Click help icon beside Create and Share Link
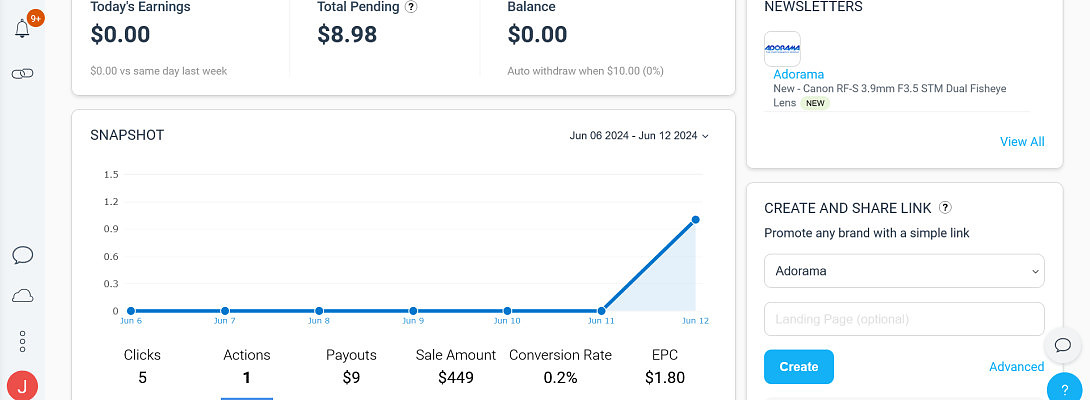The image size is (1090, 400). [945, 208]
